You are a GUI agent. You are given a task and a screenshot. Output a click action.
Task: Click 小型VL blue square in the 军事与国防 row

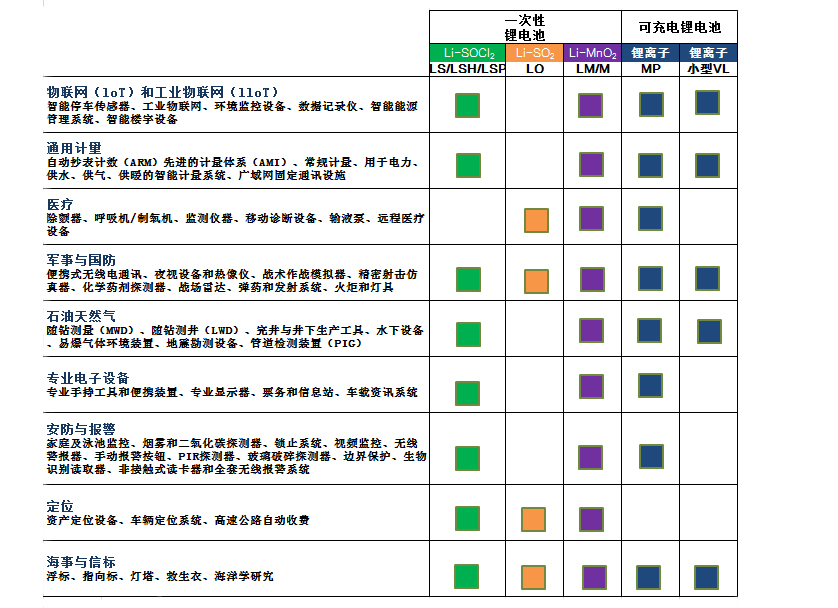[708, 278]
